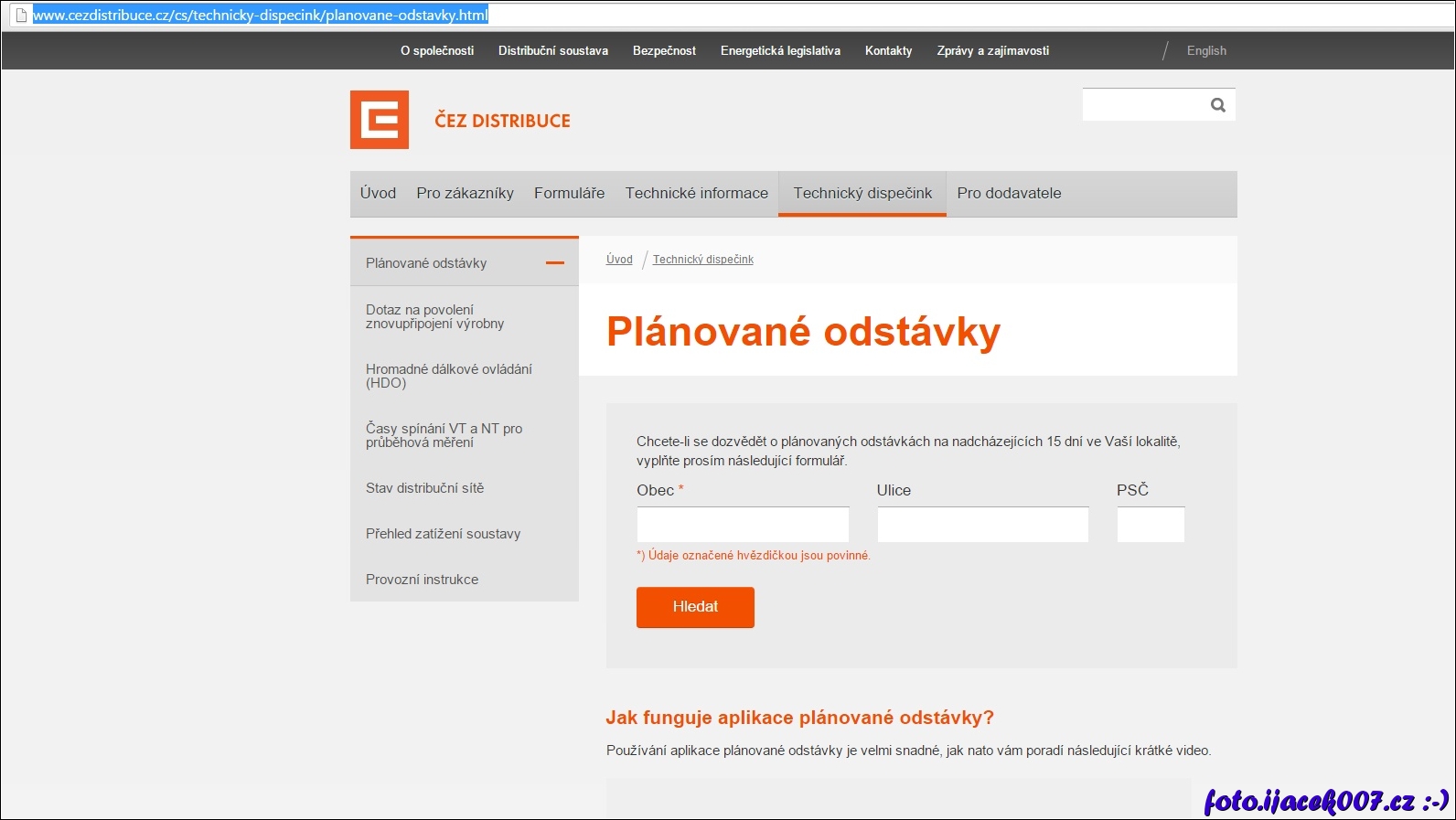Switch language to English
This screenshot has width=1456, height=820.
(x=1205, y=51)
